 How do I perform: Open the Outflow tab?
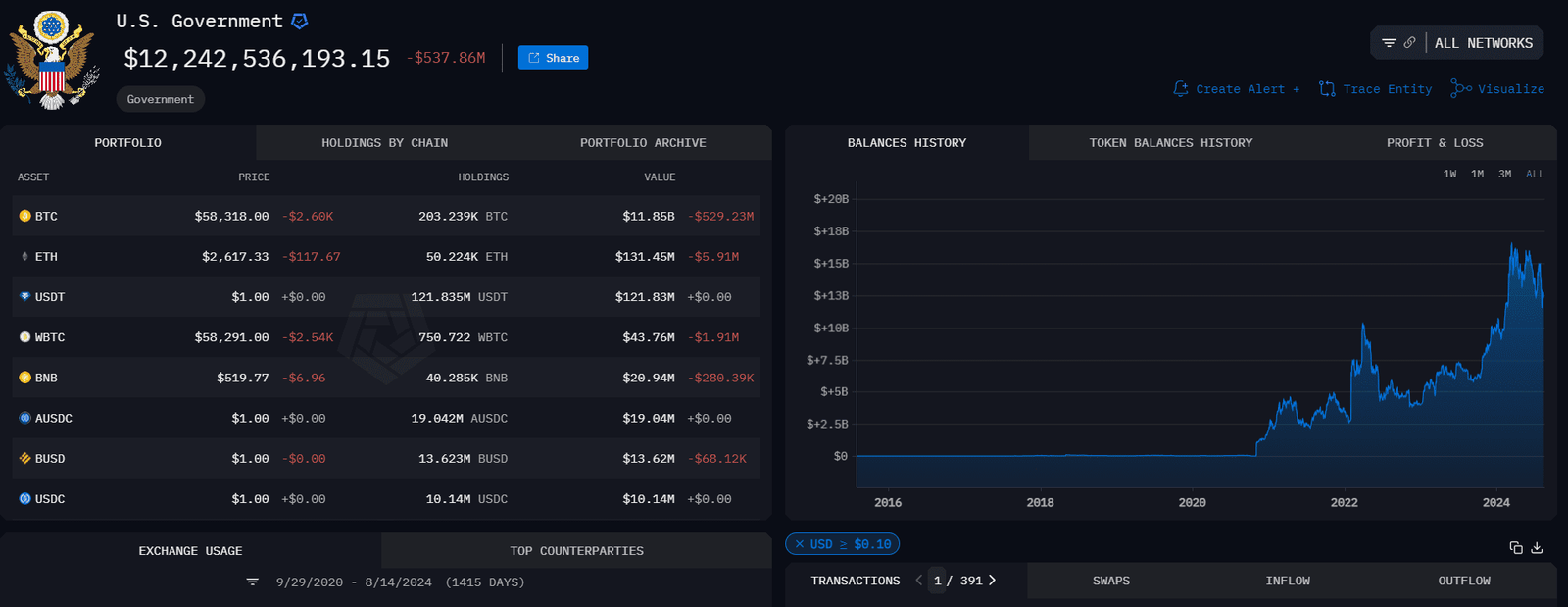[1464, 581]
